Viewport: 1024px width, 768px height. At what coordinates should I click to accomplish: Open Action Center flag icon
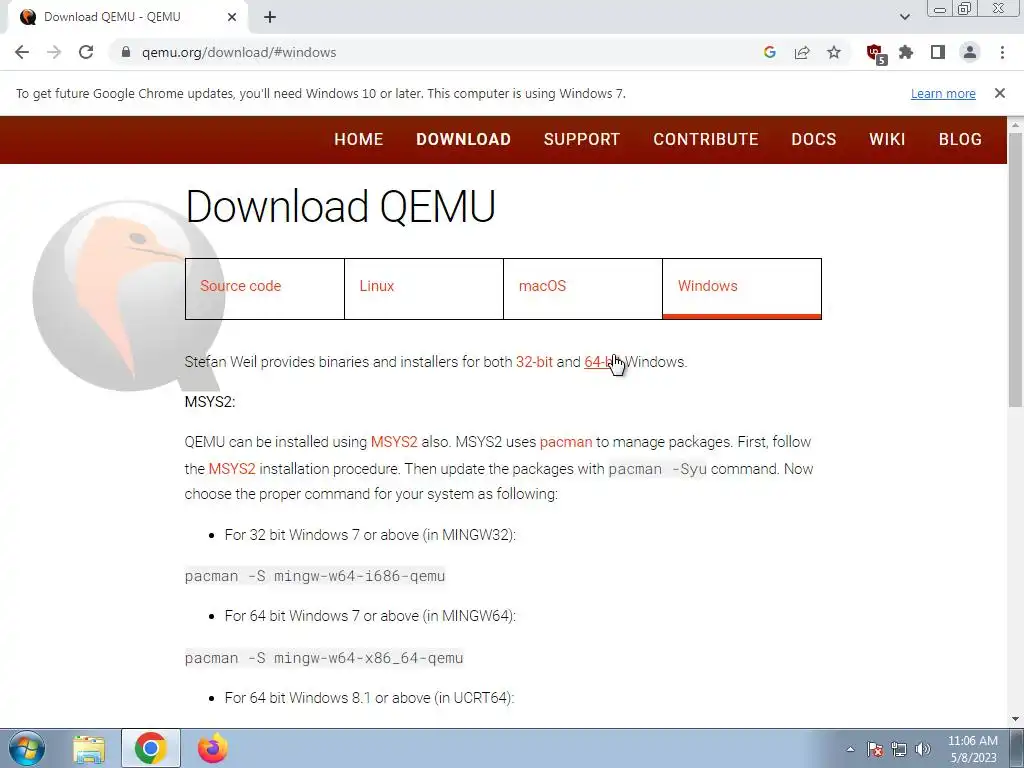875,750
